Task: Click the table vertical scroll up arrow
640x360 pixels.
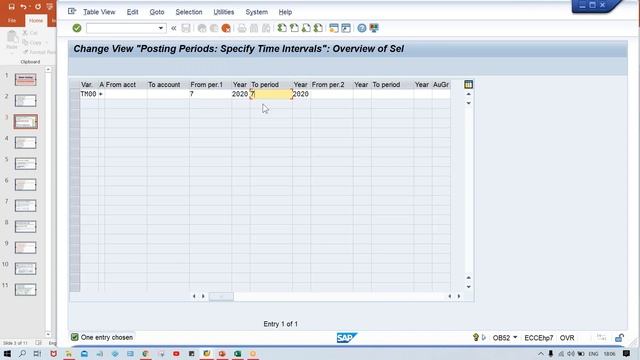Action: (469, 94)
